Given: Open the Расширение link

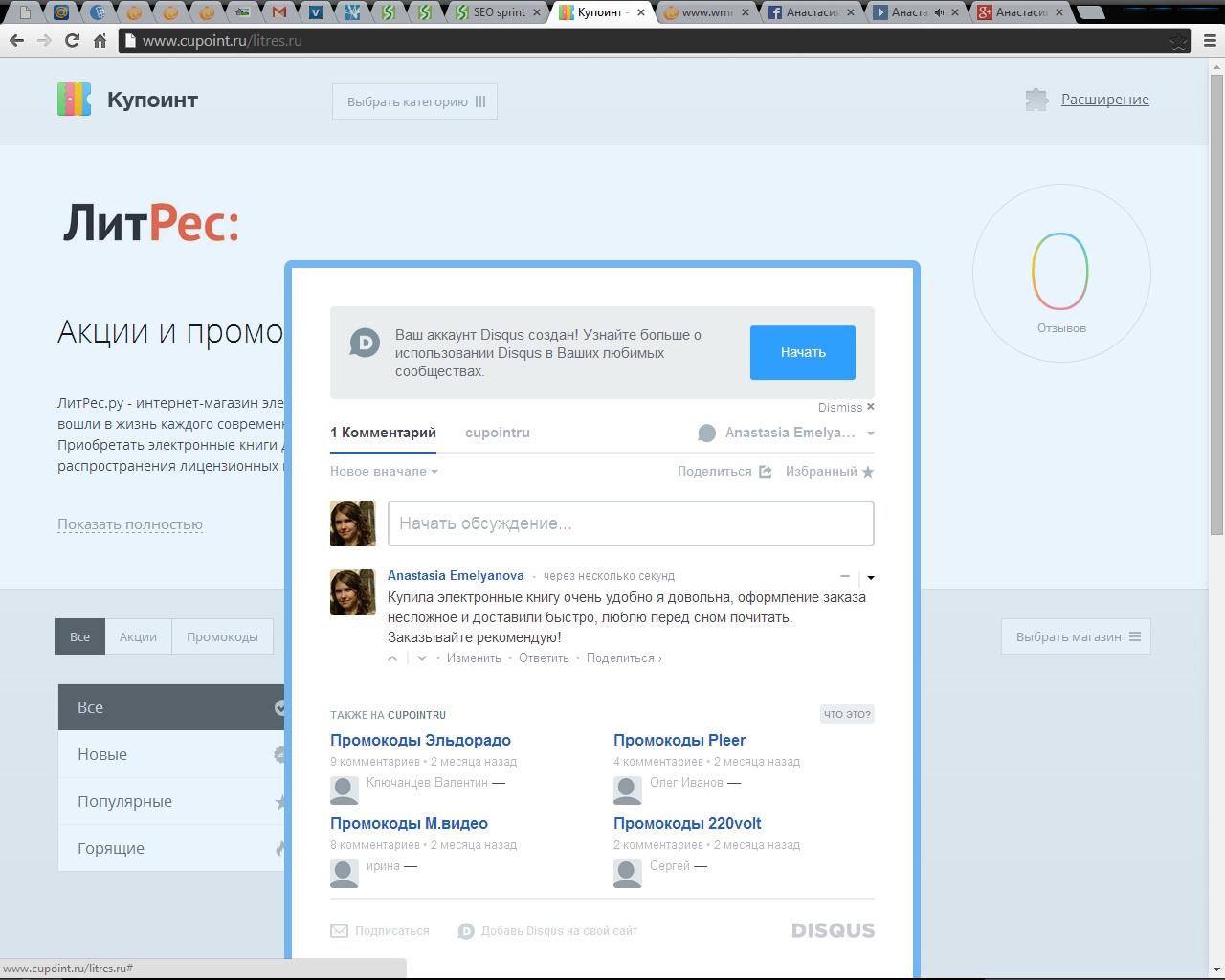Looking at the screenshot, I should 1105,100.
